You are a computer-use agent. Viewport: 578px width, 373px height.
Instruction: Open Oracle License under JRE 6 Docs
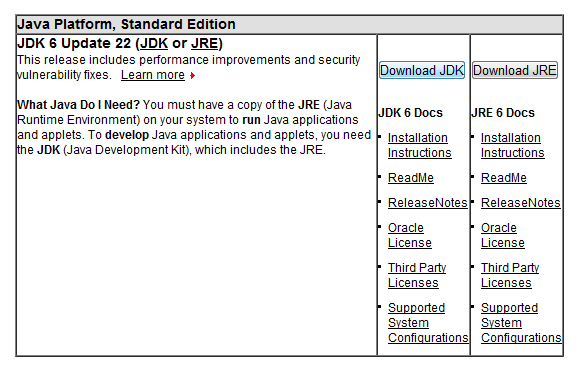coord(502,235)
